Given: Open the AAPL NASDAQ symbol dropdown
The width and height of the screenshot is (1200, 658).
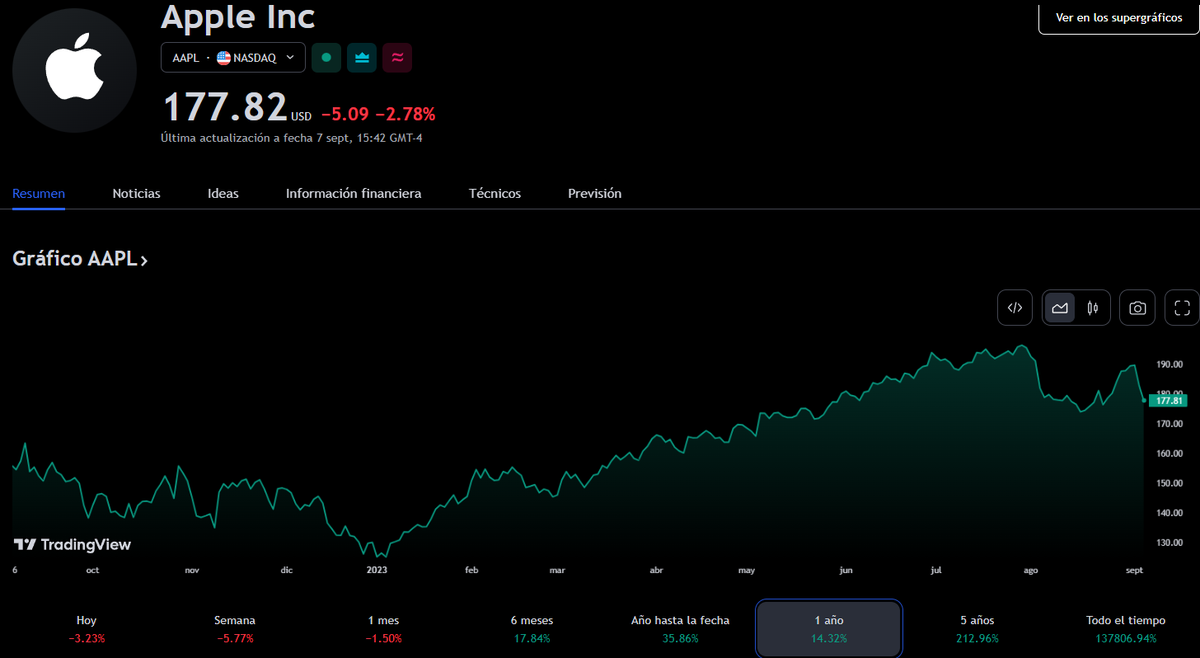Looking at the screenshot, I should 233,58.
